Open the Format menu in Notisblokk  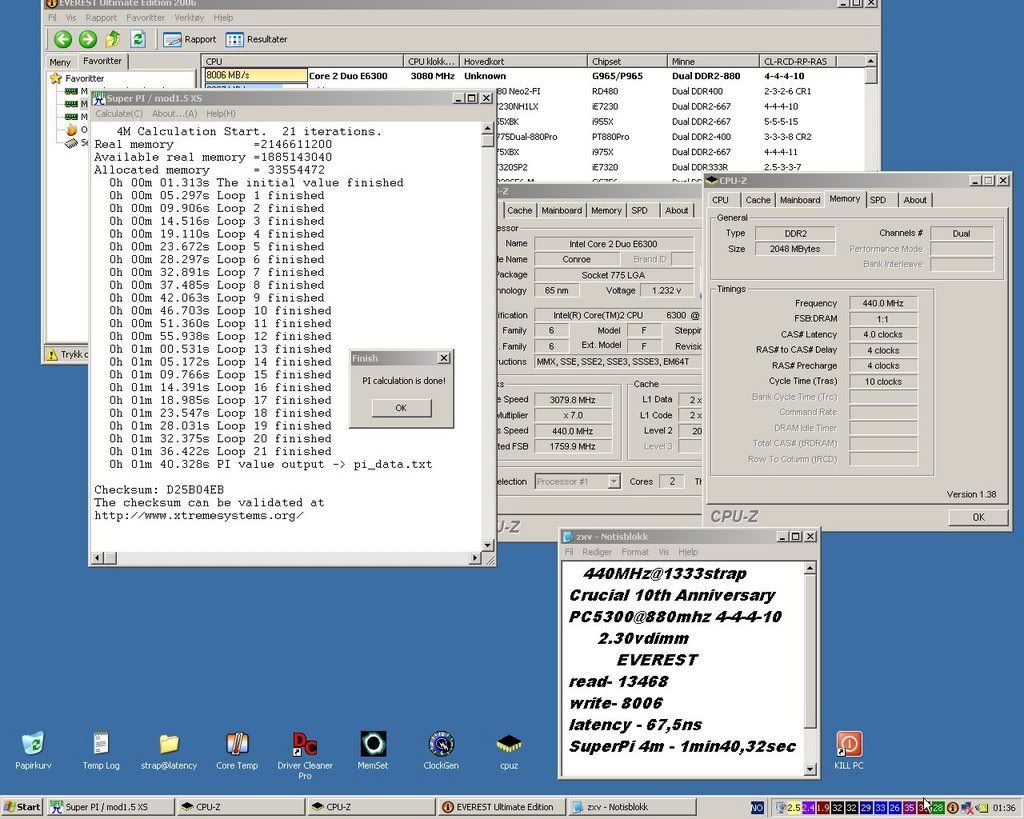coord(635,552)
